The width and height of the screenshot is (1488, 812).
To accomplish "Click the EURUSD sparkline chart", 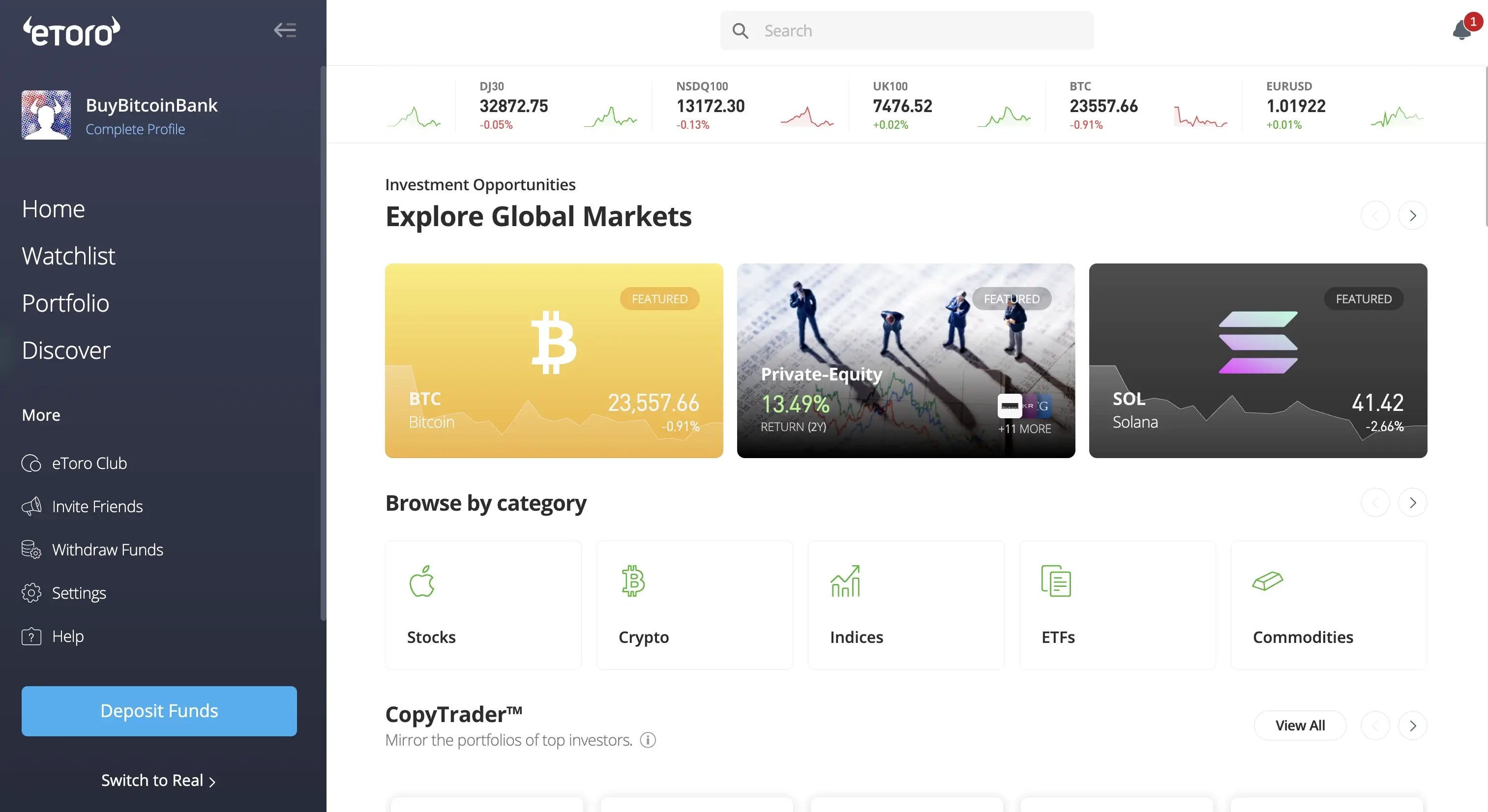I will [x=1397, y=116].
